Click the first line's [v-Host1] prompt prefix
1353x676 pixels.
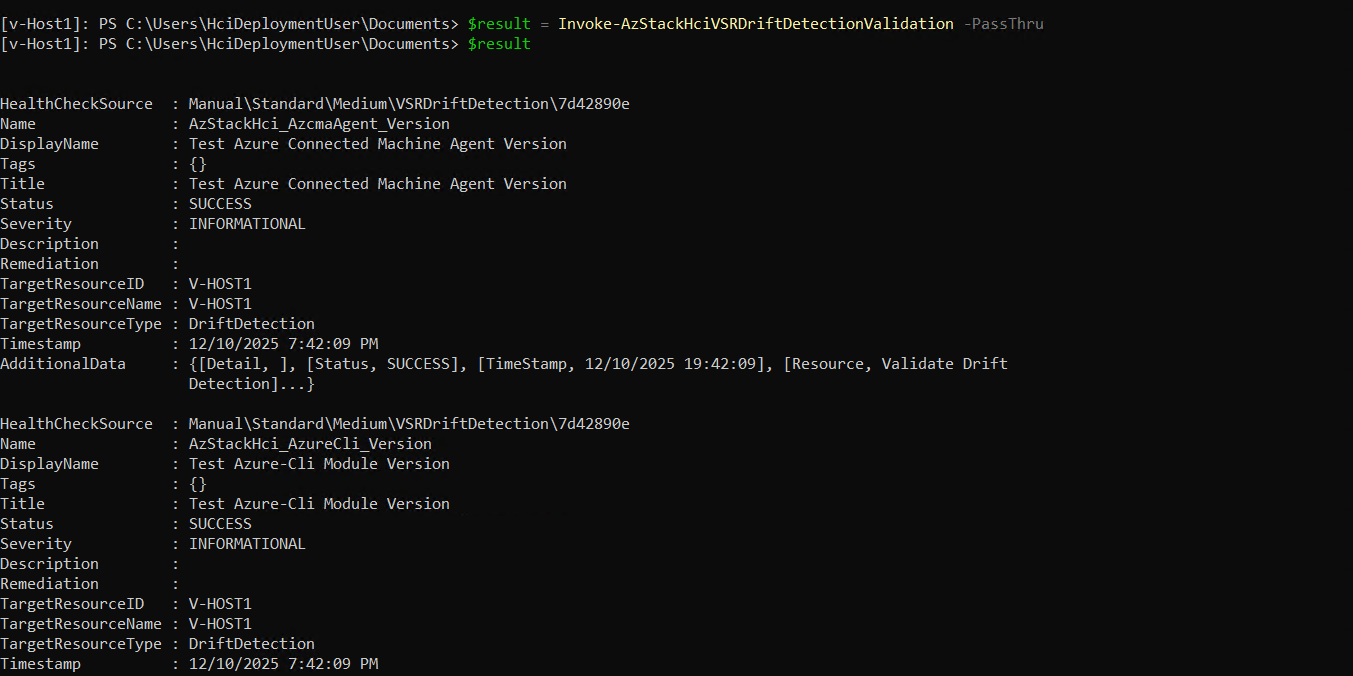43,24
